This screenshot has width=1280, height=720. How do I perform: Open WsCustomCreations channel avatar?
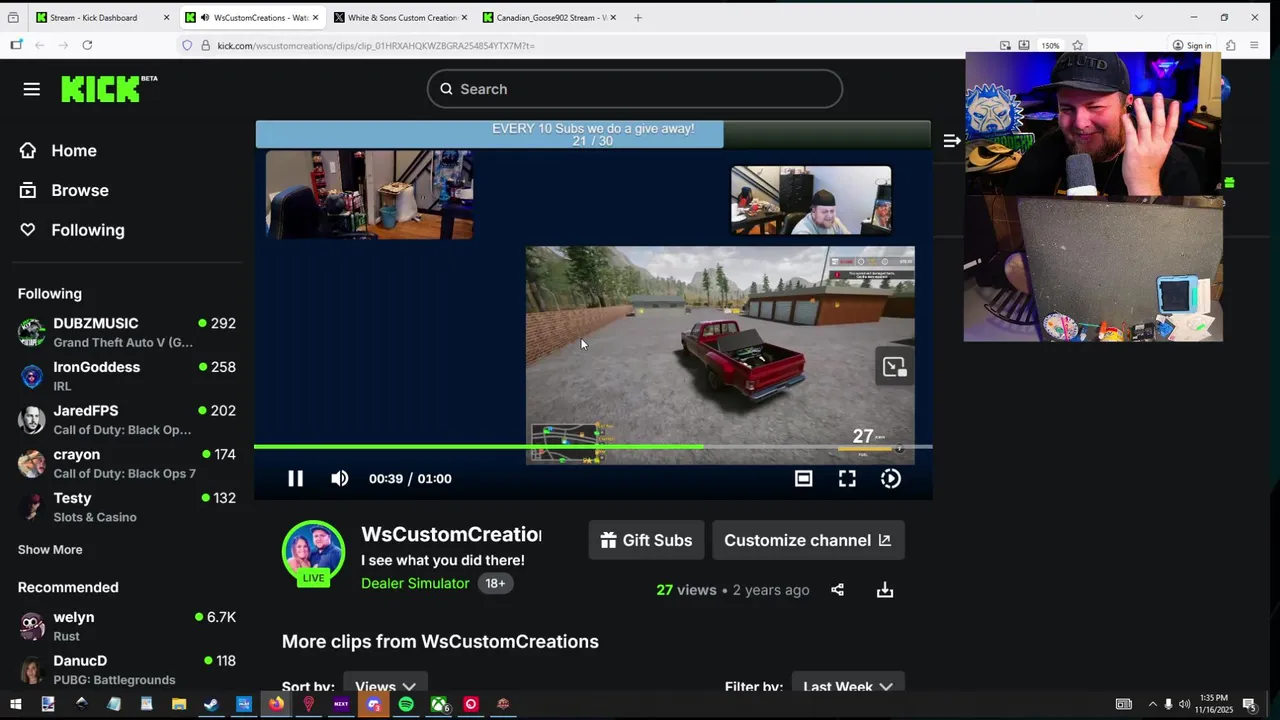tap(313, 549)
